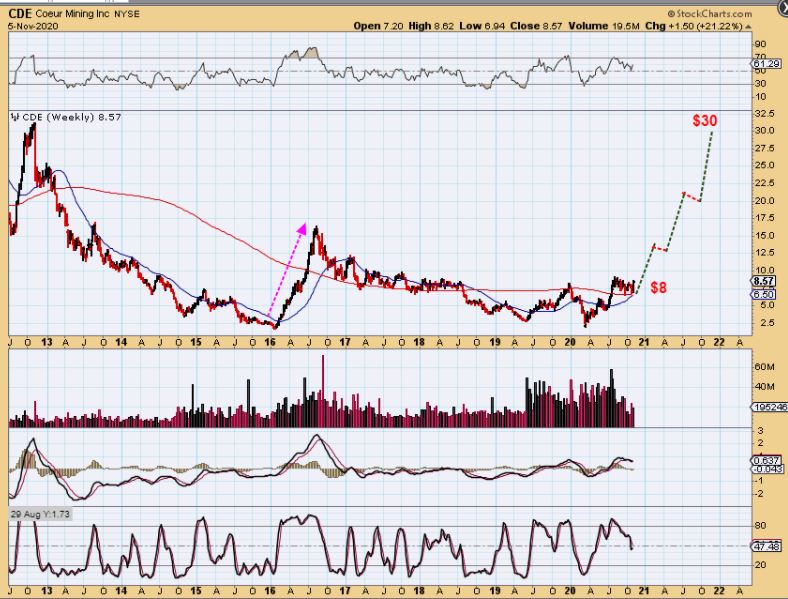Click the Low 6.94 value
Screen dimensions: 788x599
click(x=481, y=26)
